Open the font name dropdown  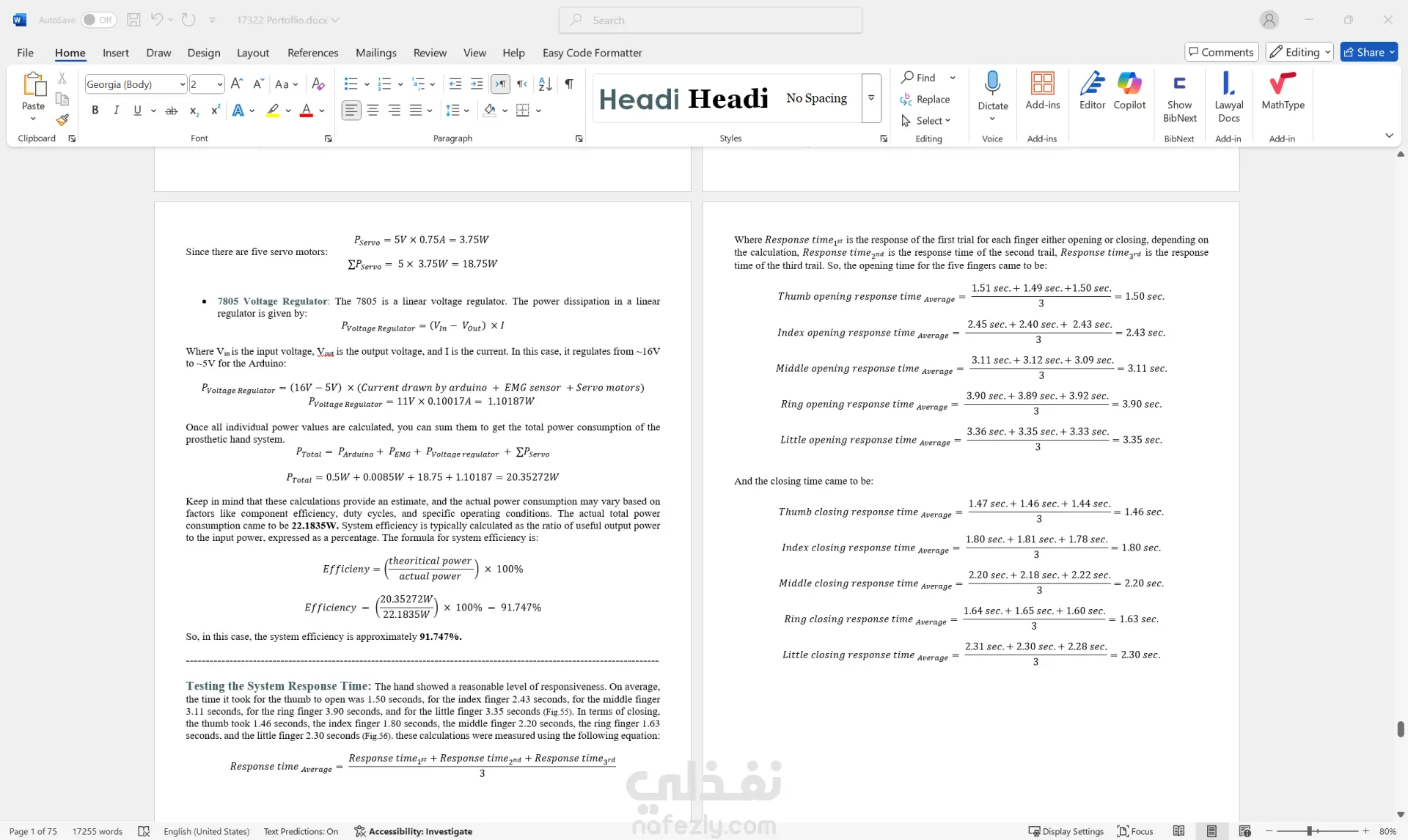pos(182,84)
